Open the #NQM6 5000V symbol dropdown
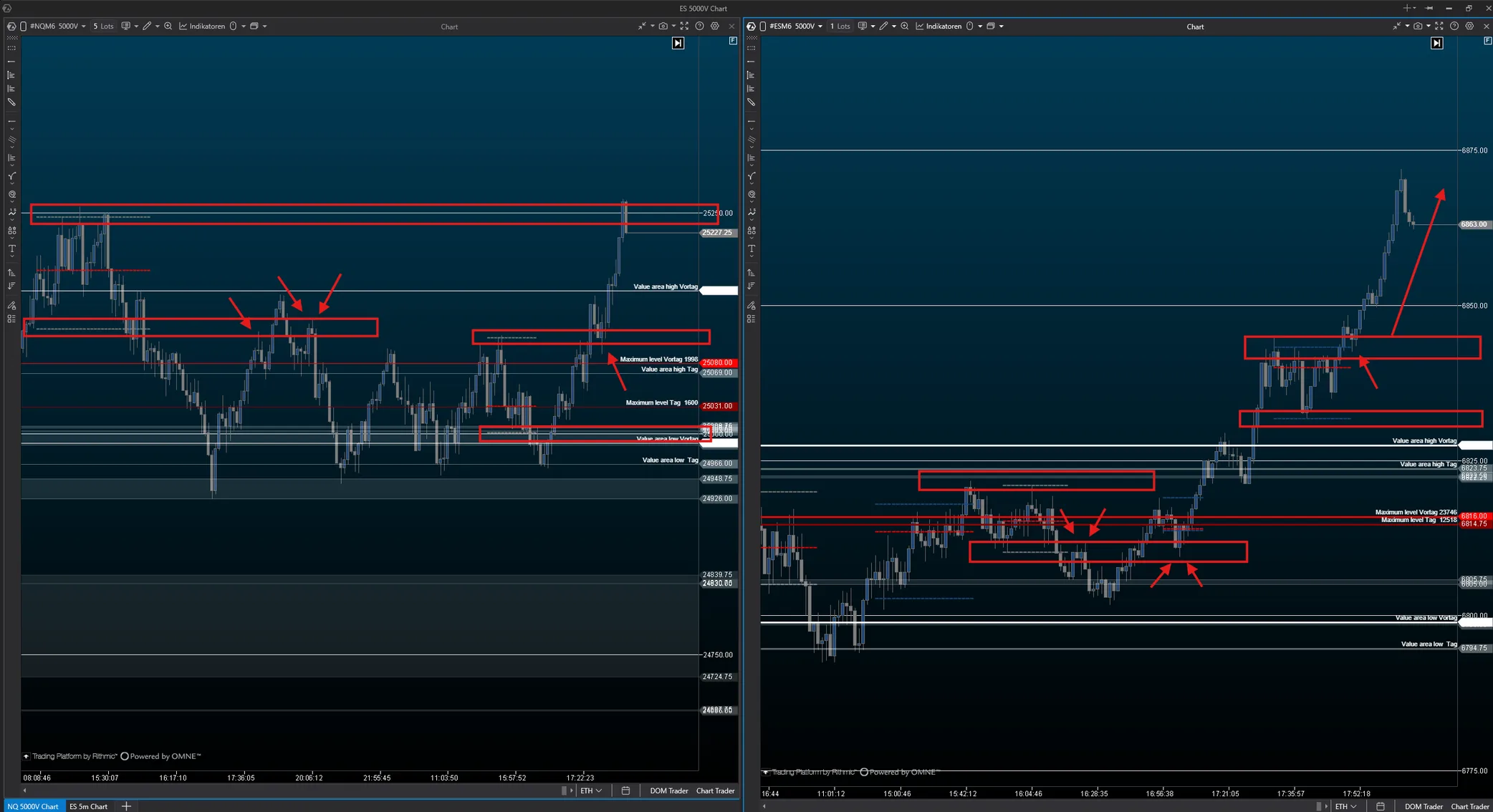The height and width of the screenshot is (812, 1493). [58, 26]
